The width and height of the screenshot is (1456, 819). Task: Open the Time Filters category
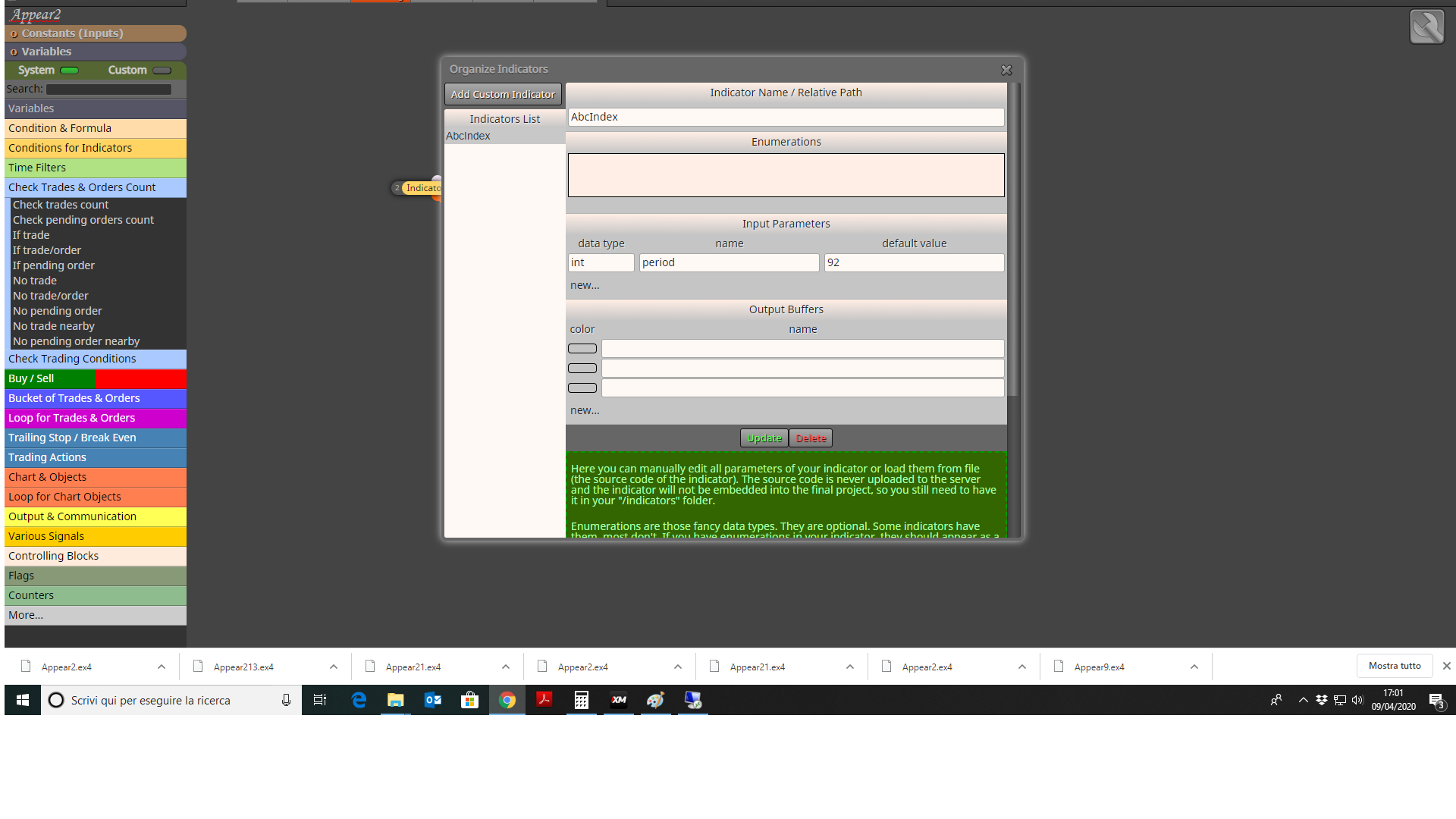(x=96, y=168)
